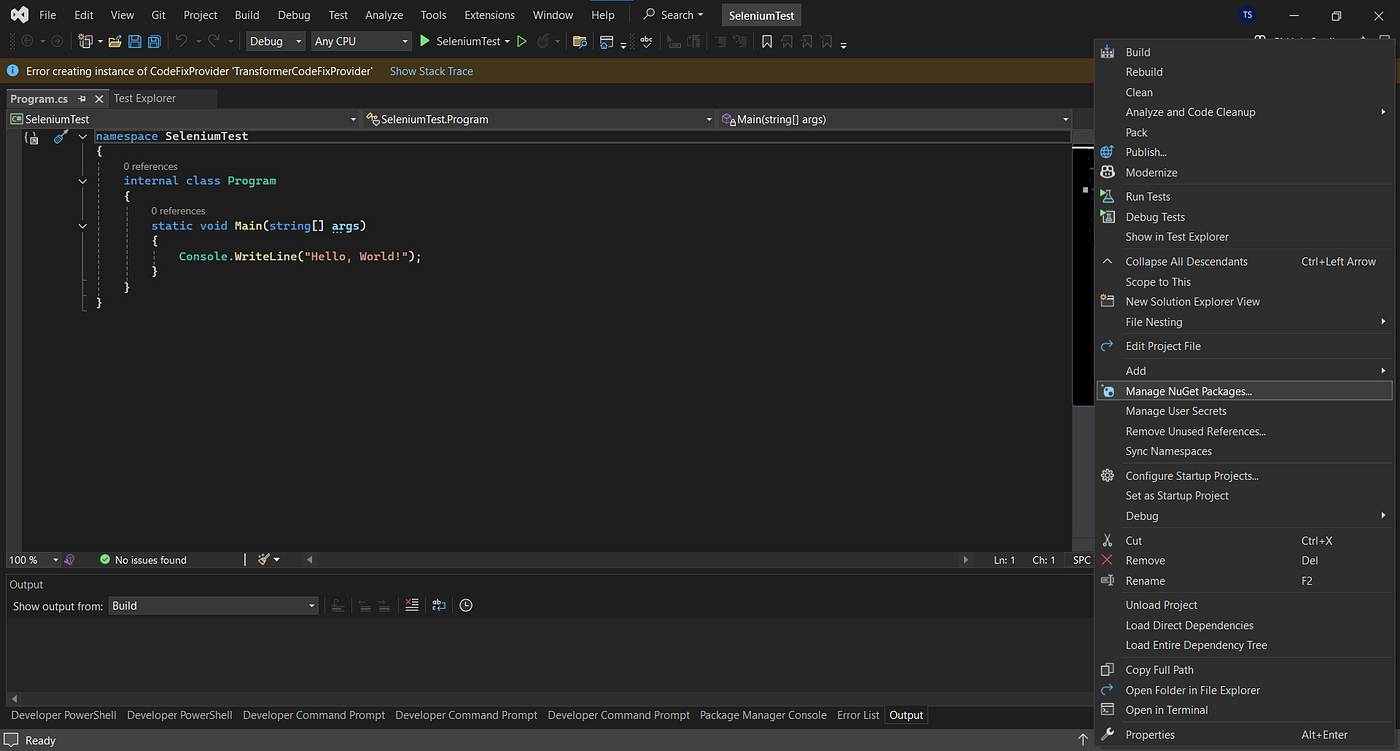
Task: Open Show output from Build dropdown
Action: [213, 606]
